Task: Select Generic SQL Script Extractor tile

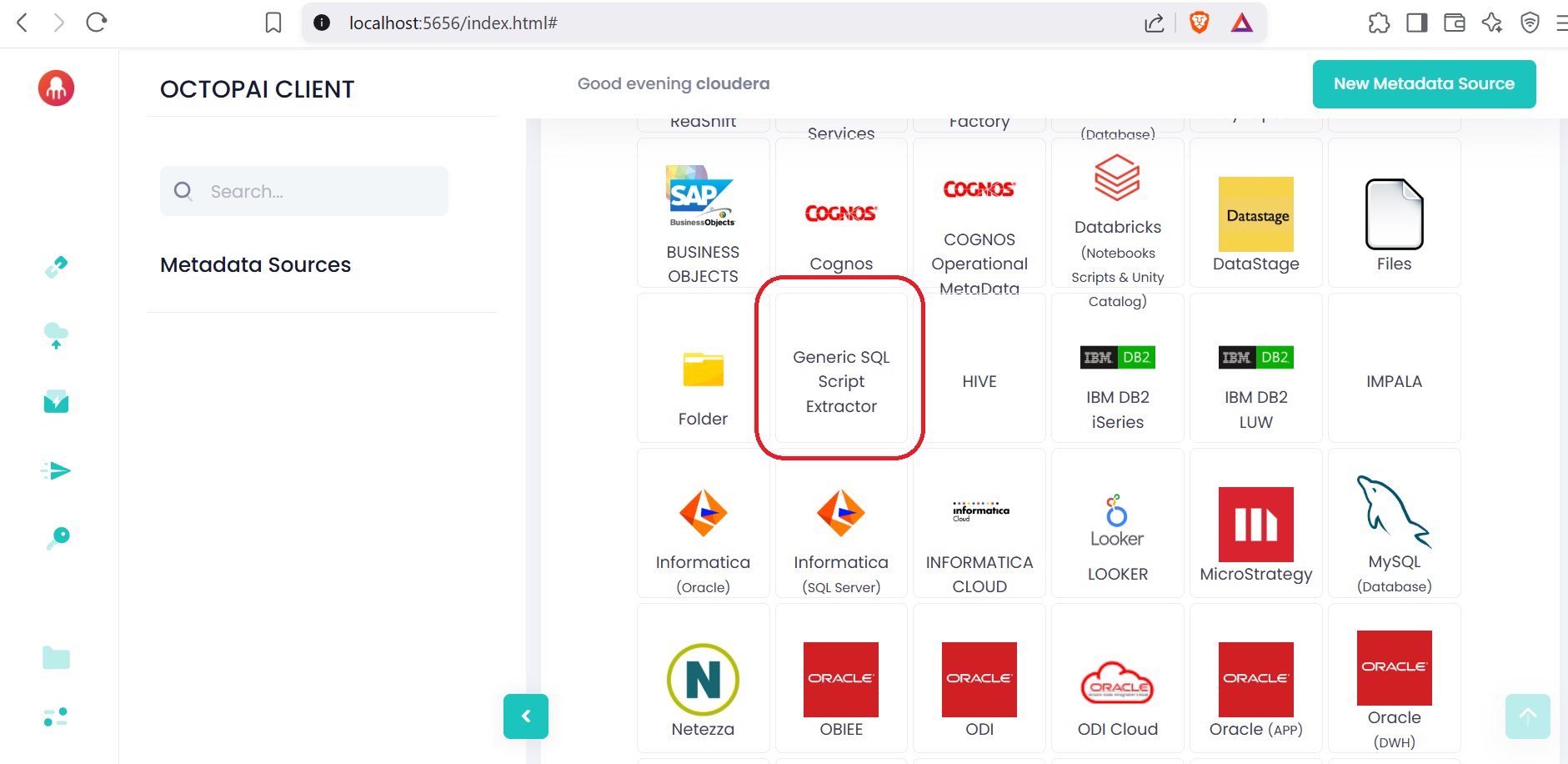Action: click(x=841, y=368)
